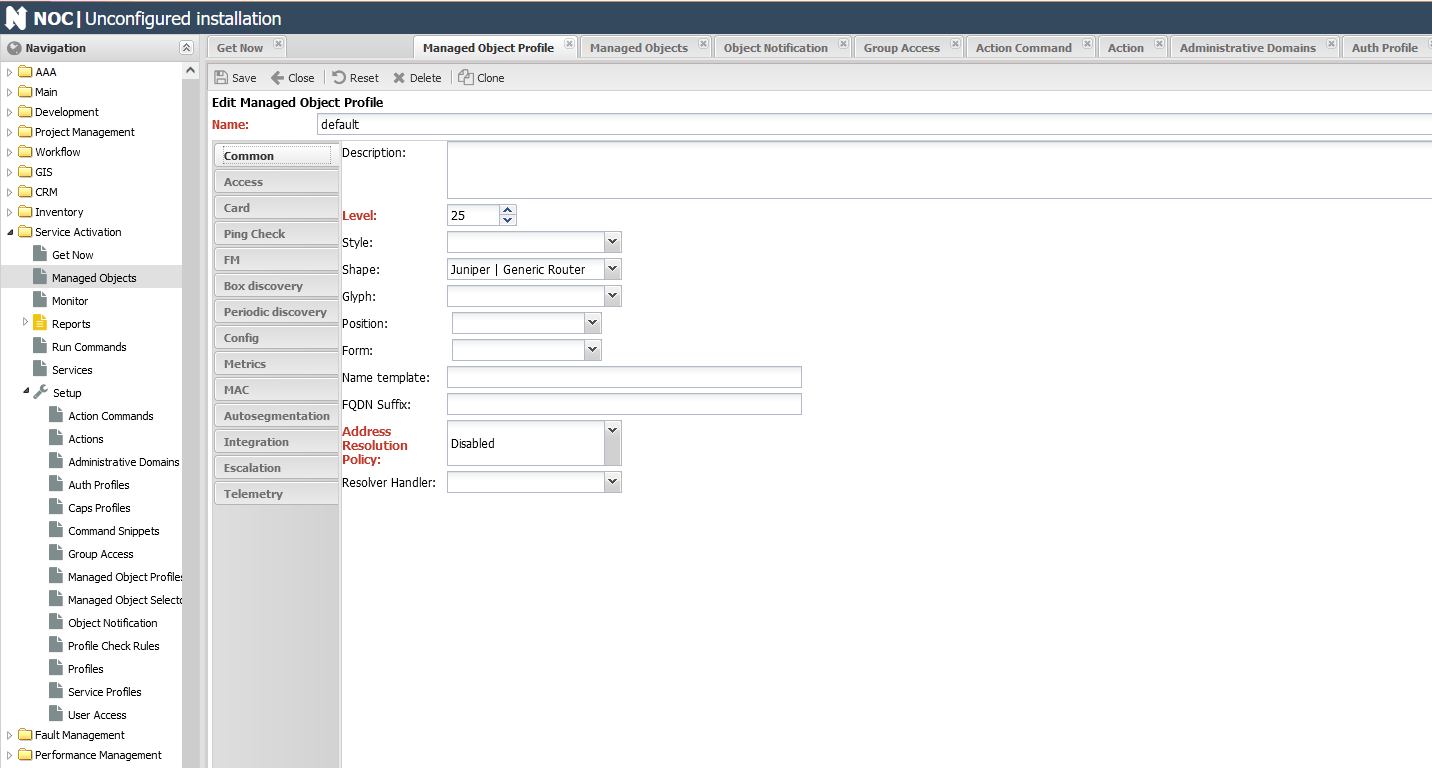Expand the AAA folder
The image size is (1432, 768).
pos(10,72)
